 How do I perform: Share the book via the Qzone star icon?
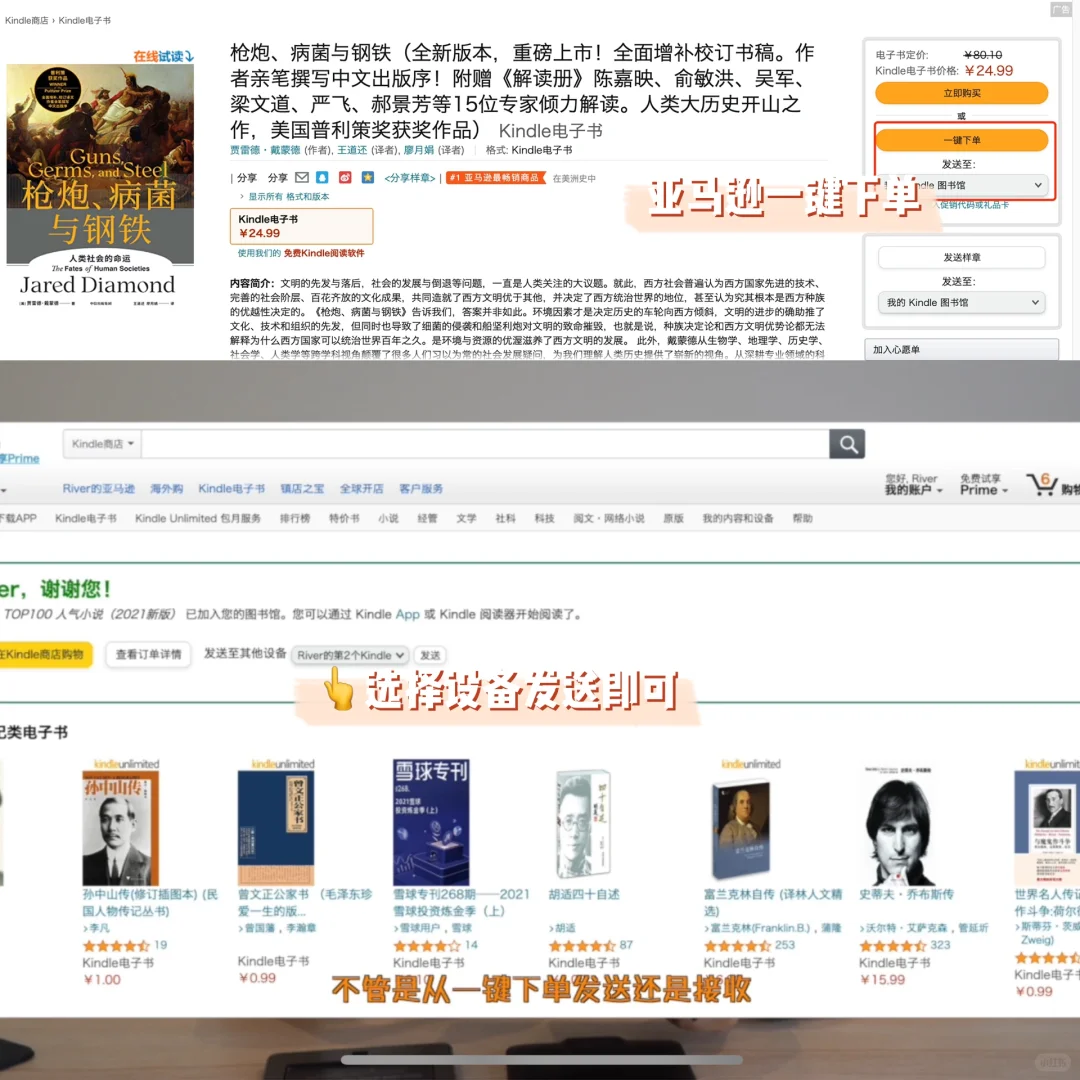tap(368, 178)
